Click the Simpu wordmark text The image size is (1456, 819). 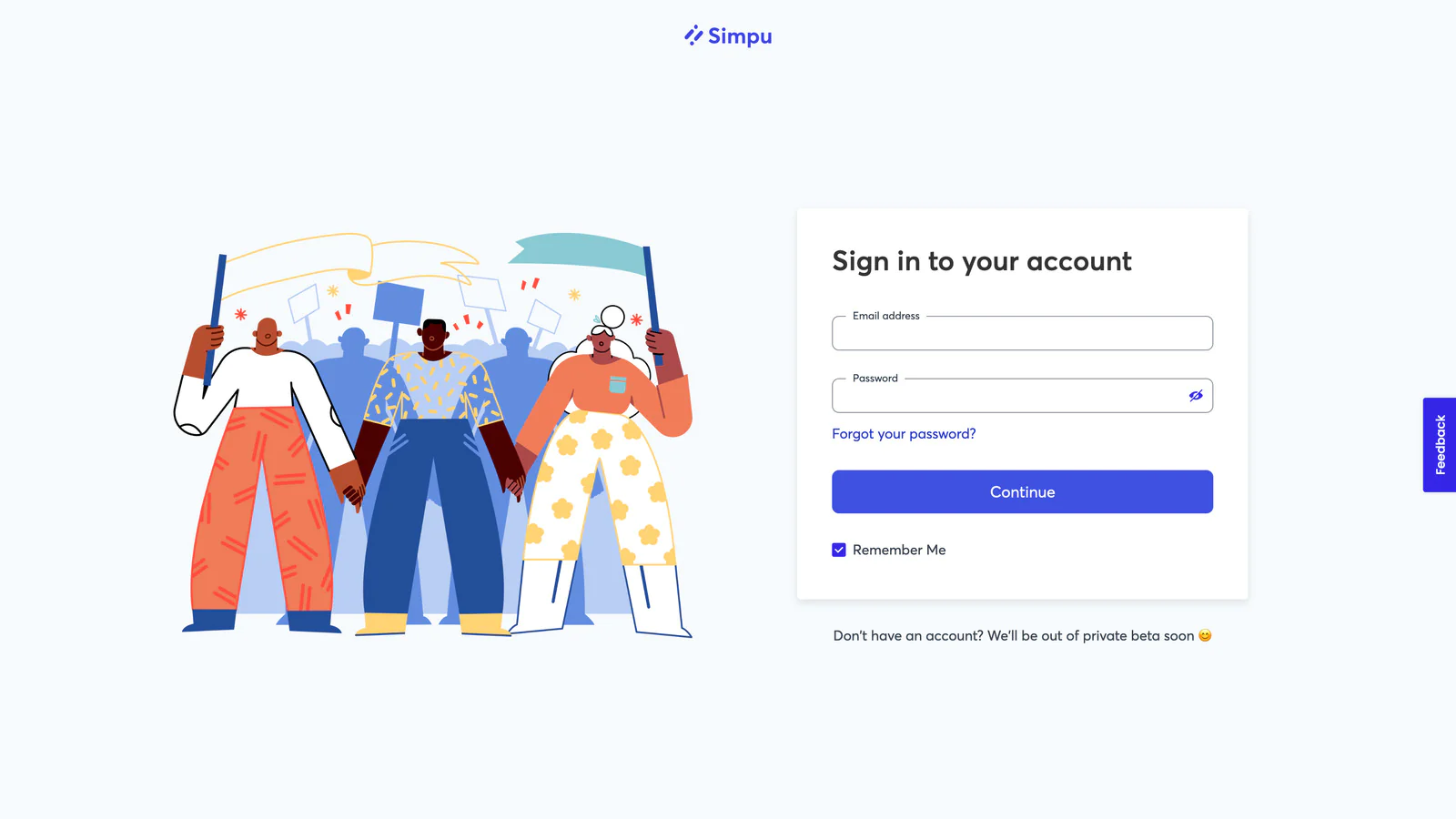click(x=740, y=36)
